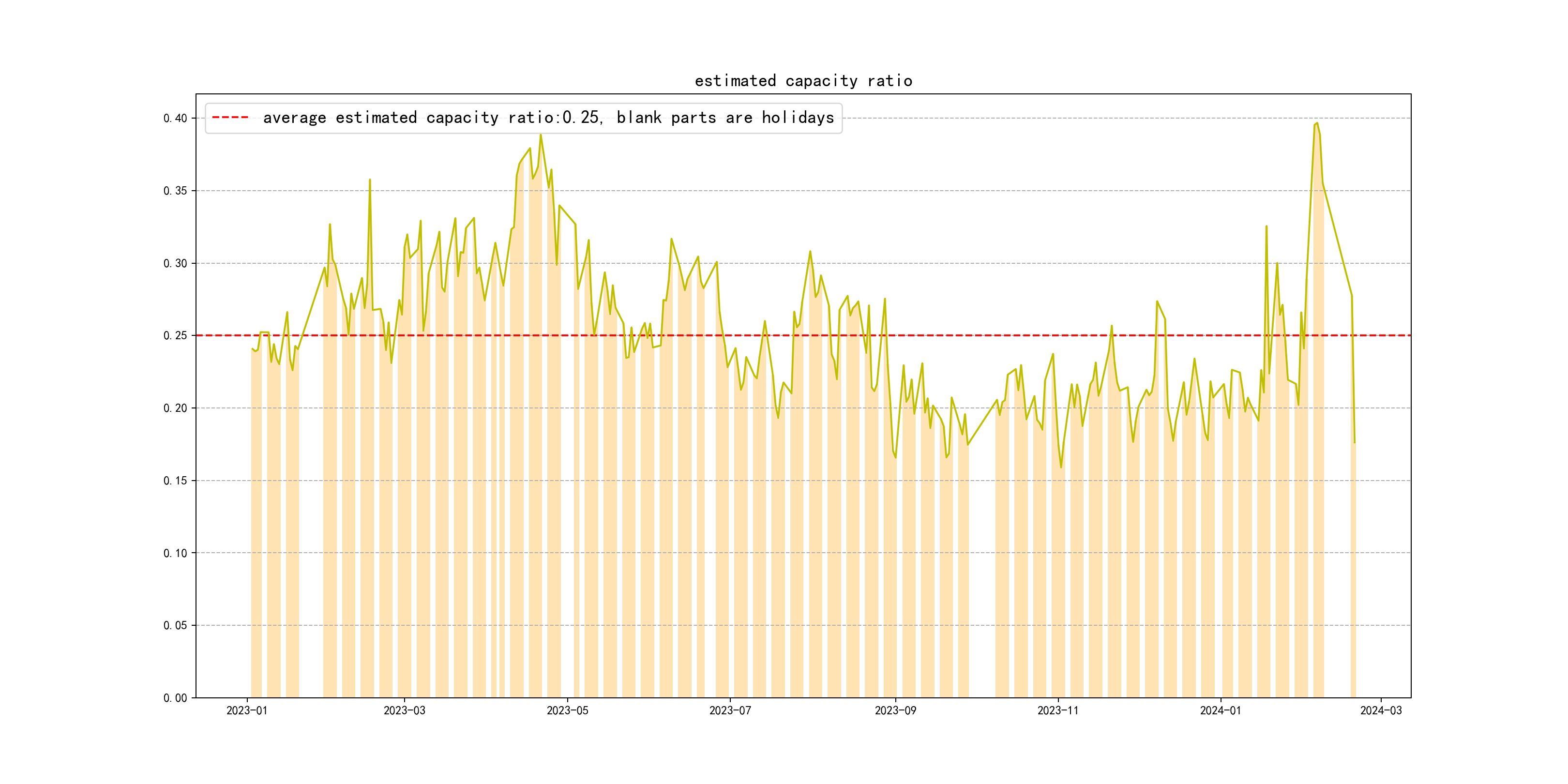1568x784 pixels.
Task: Click the 2024-03 x-axis label
Action: click(x=1381, y=710)
